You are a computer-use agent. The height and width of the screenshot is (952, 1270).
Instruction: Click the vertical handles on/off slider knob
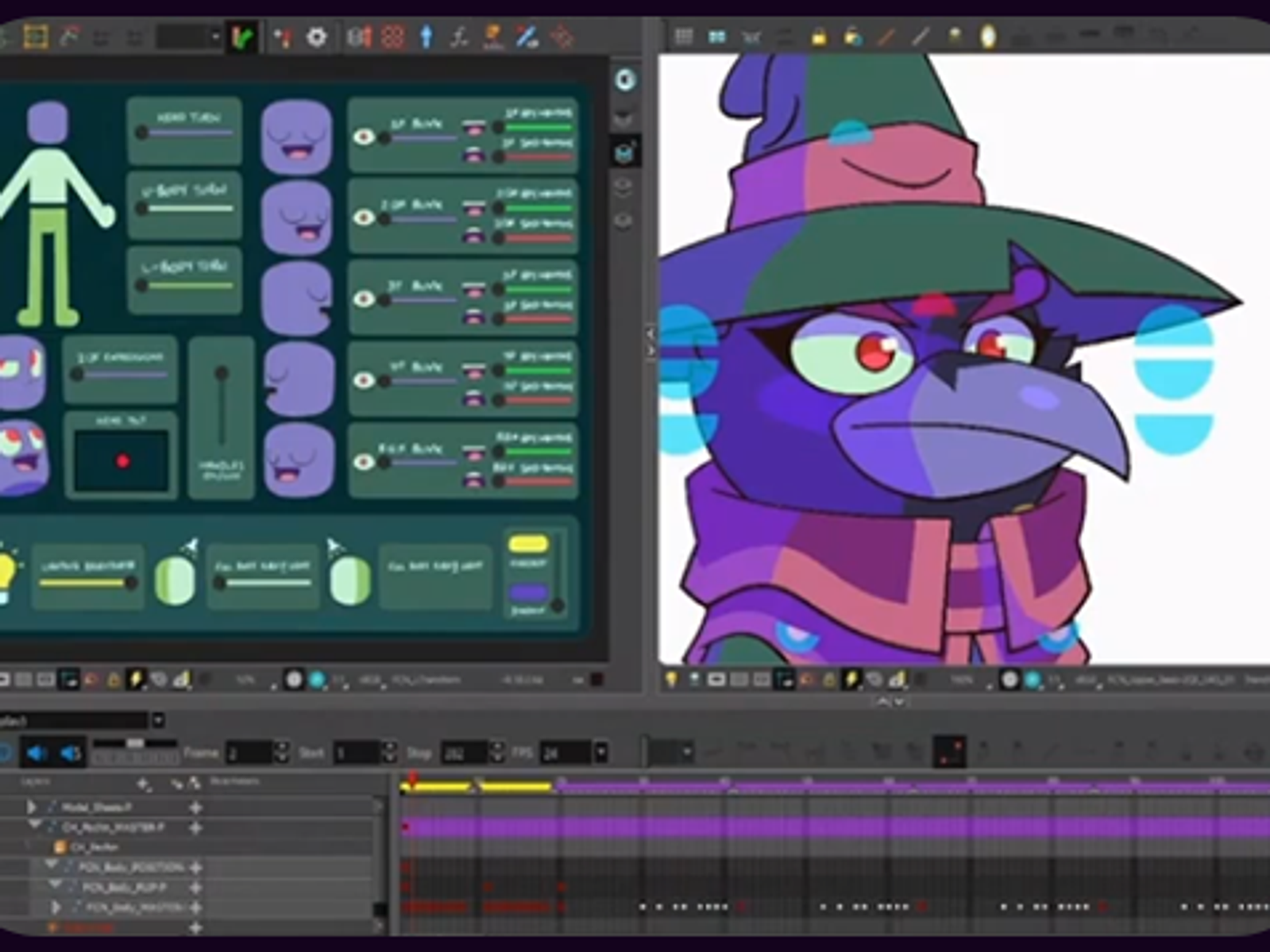pos(222,373)
